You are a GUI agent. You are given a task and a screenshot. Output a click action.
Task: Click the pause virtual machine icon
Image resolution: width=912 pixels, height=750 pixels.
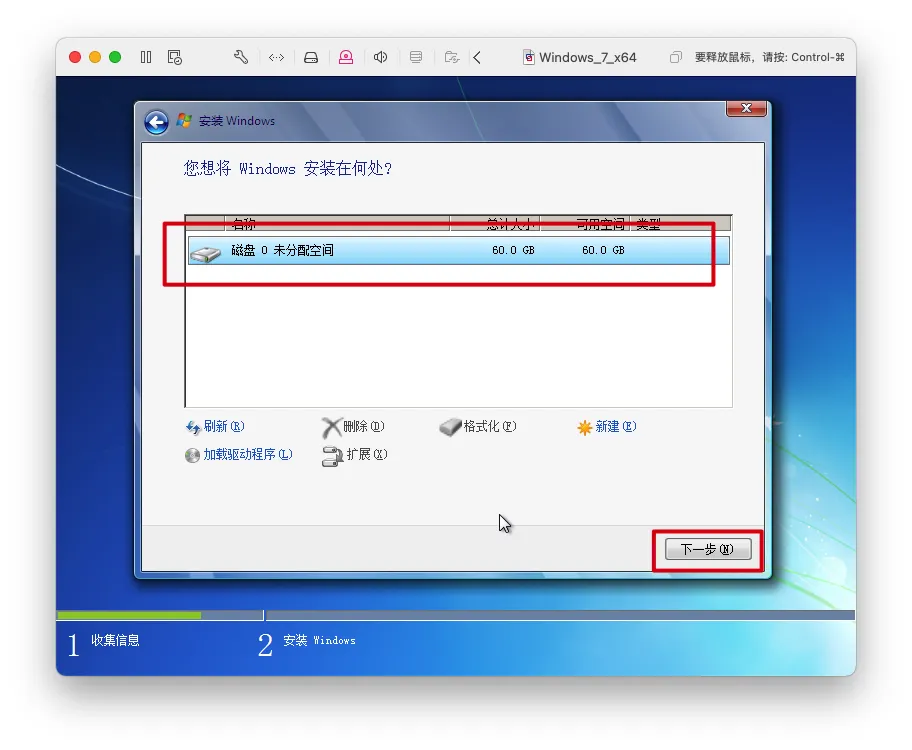click(146, 57)
